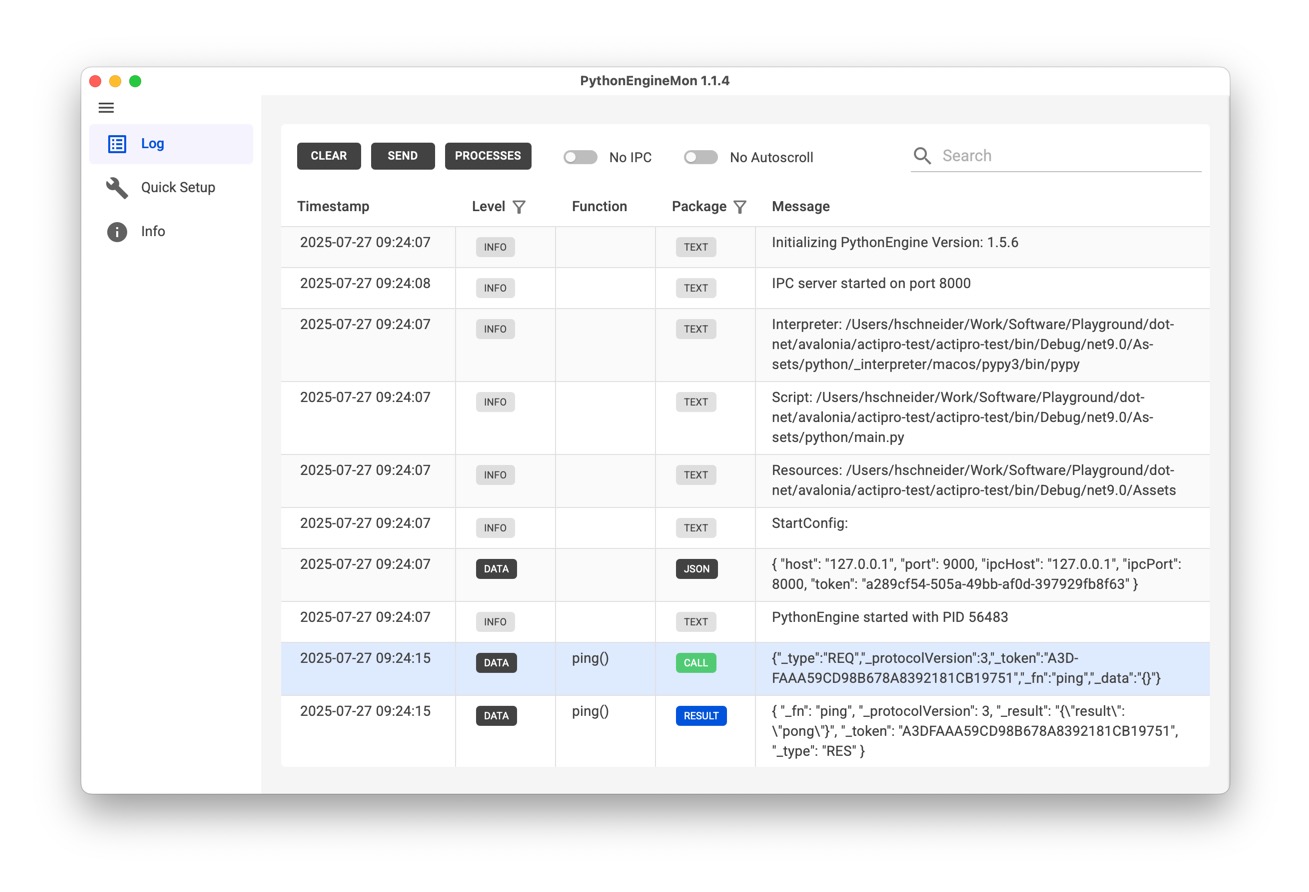The image size is (1309, 892).
Task: Select the 'StartConfig:' message
Action: click(x=810, y=524)
